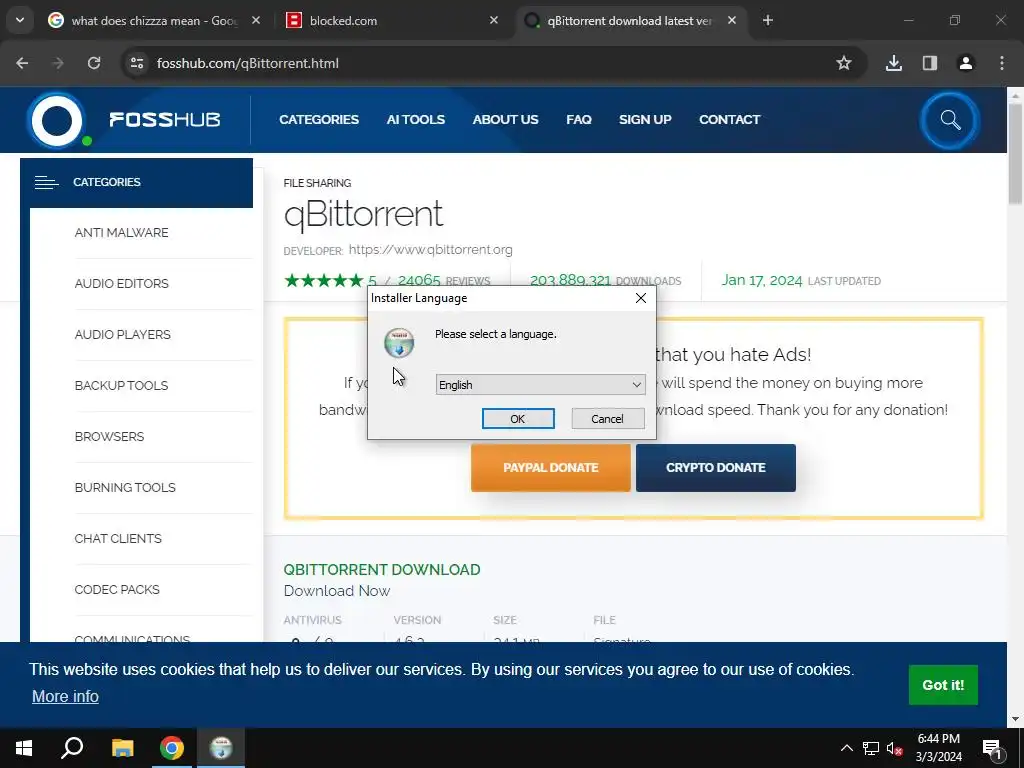Click the FILE SHARING category label
This screenshot has height=768, width=1024.
(317, 183)
